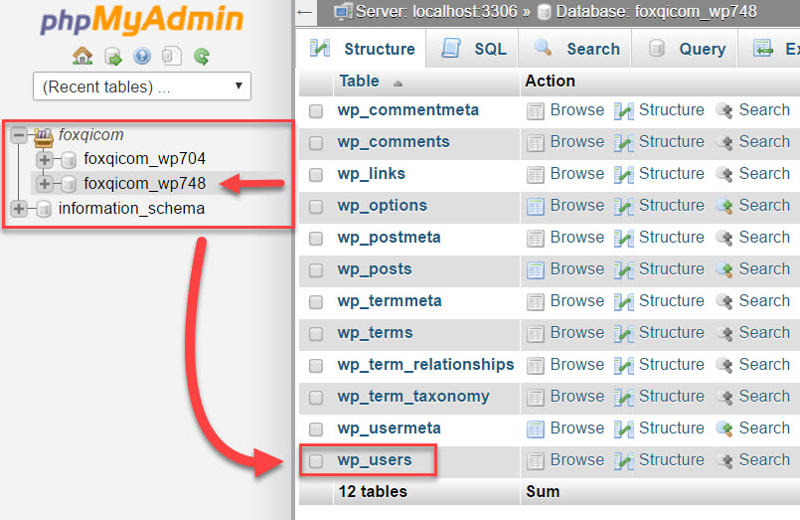Click the collapse panel left arrow icon
The height and width of the screenshot is (520, 800).
tap(305, 12)
